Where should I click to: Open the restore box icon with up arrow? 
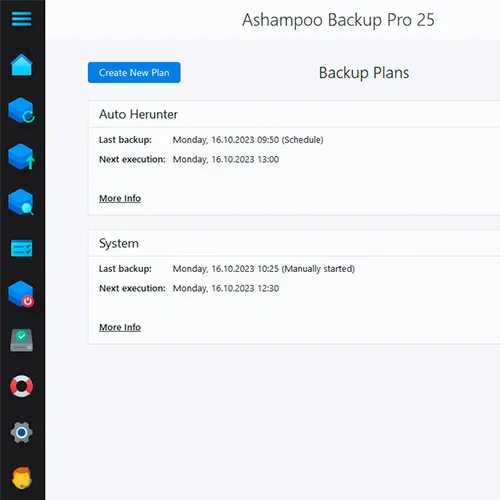(22, 156)
